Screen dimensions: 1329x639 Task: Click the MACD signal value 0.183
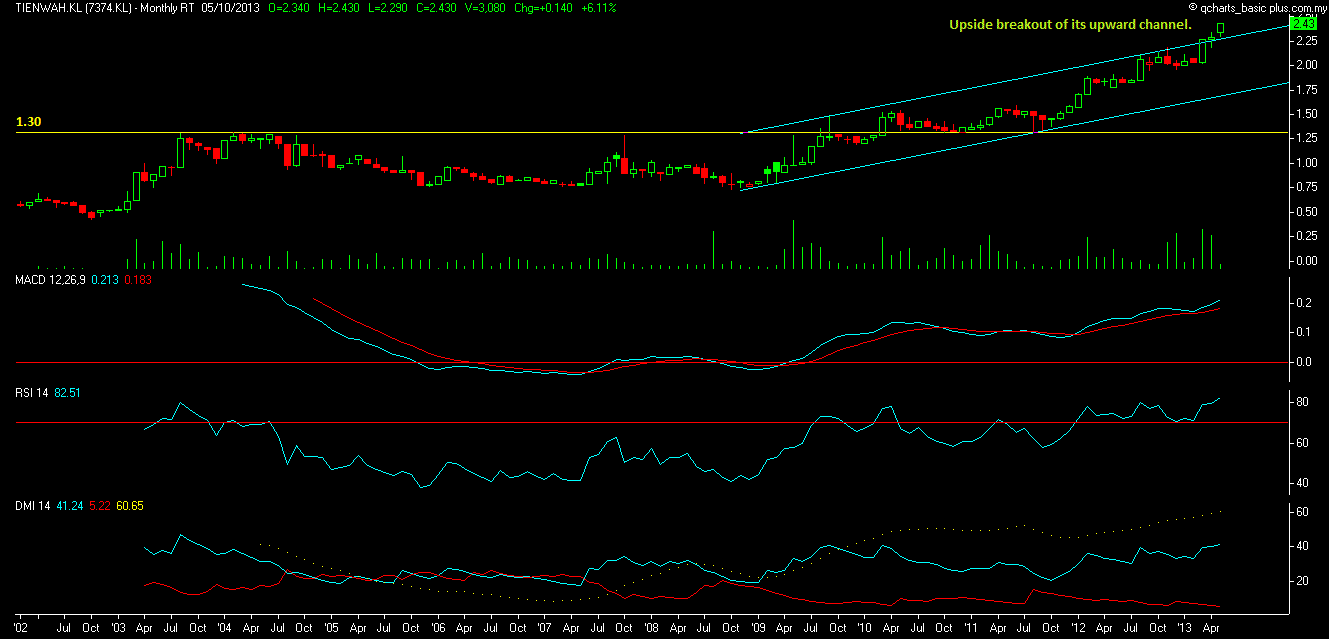tap(136, 282)
